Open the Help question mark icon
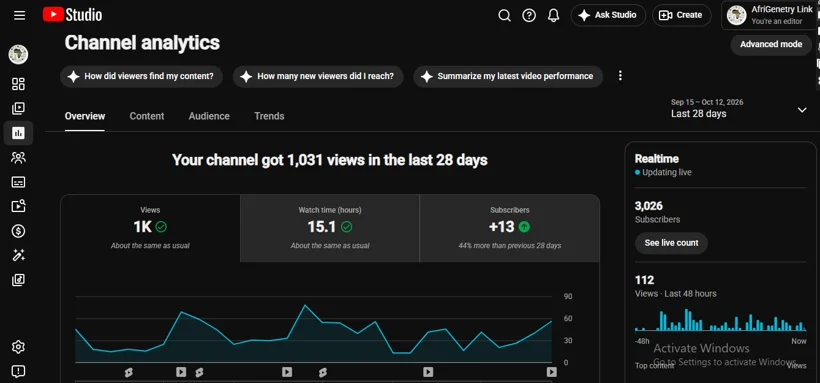 pyautogui.click(x=529, y=15)
